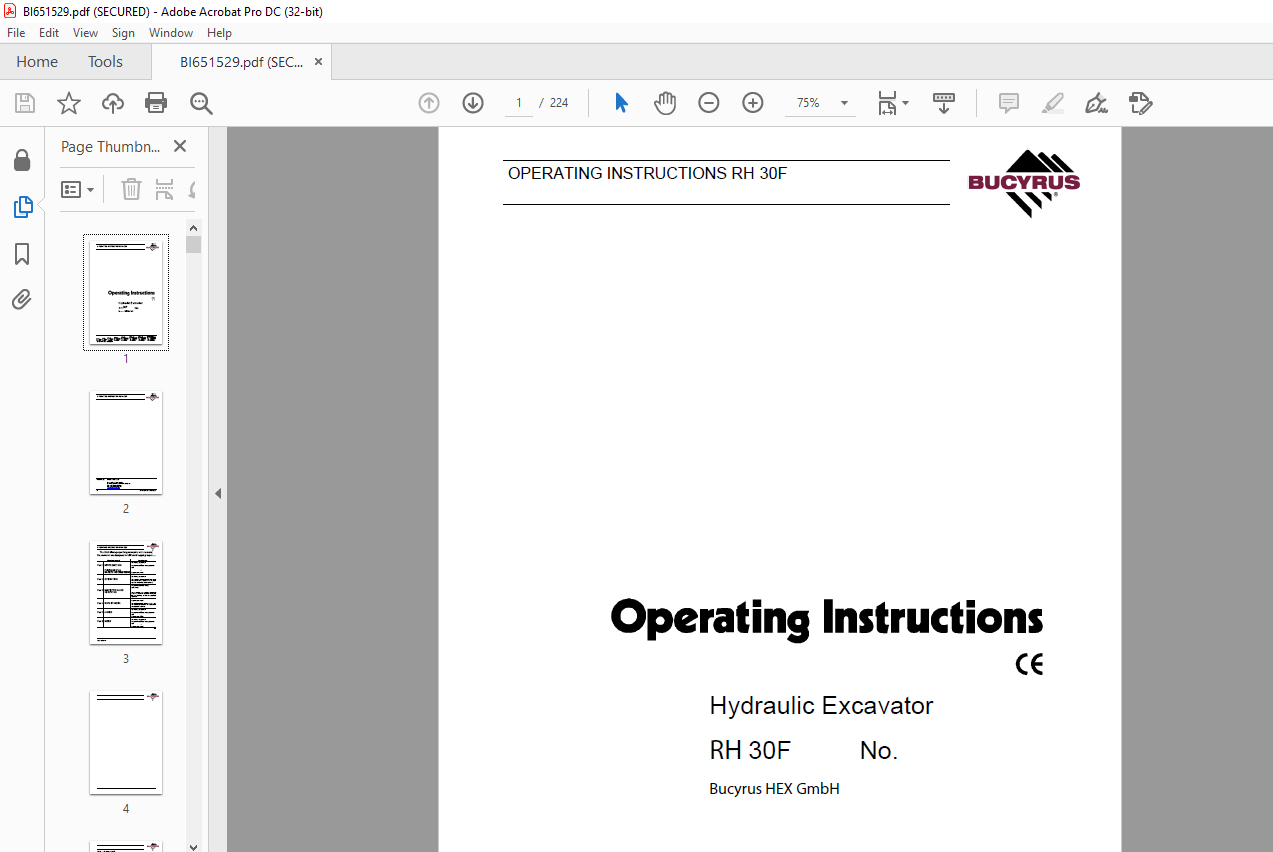Click the 'OPERATING INSTRUCTIONS RH 30F' header text

pos(647,173)
